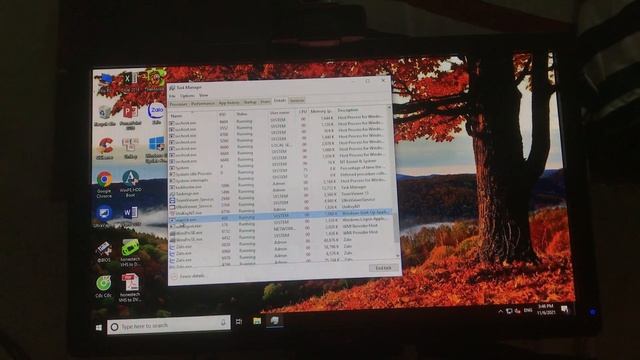Open the taskbar clock and date
640x360 pixels.
pyautogui.click(x=546, y=309)
